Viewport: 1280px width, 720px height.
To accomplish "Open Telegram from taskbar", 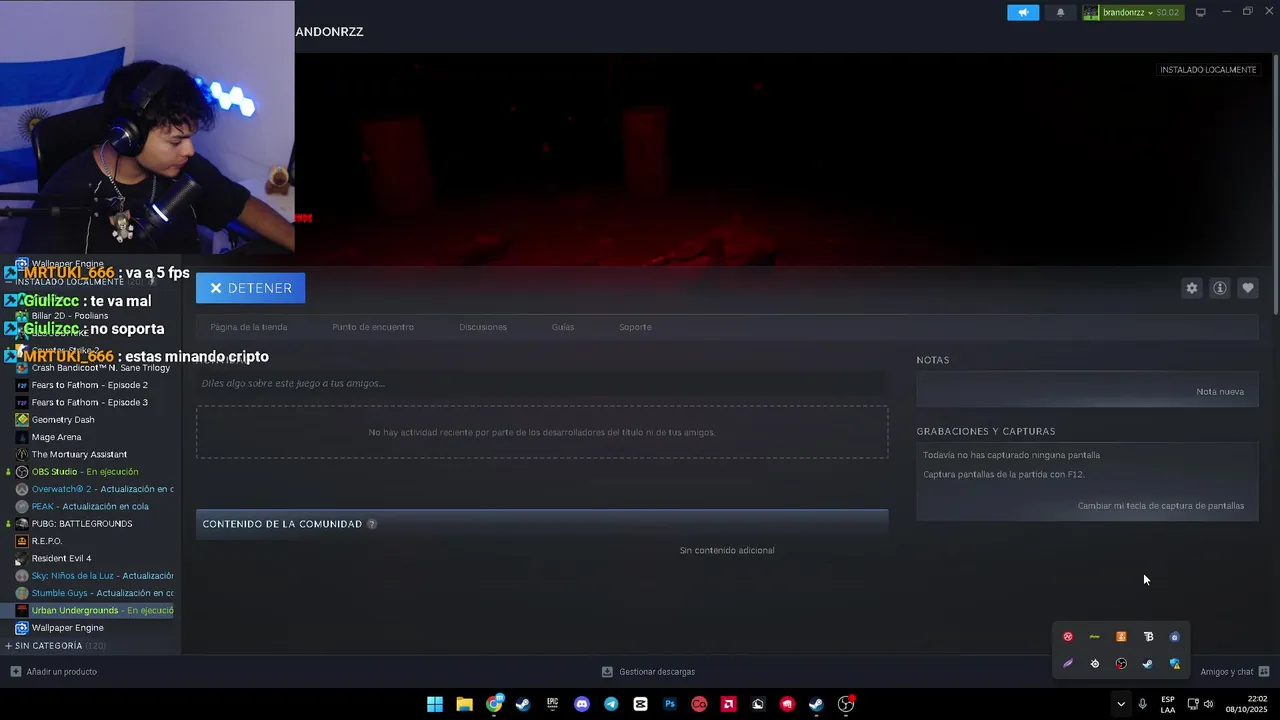I will pyautogui.click(x=611, y=704).
